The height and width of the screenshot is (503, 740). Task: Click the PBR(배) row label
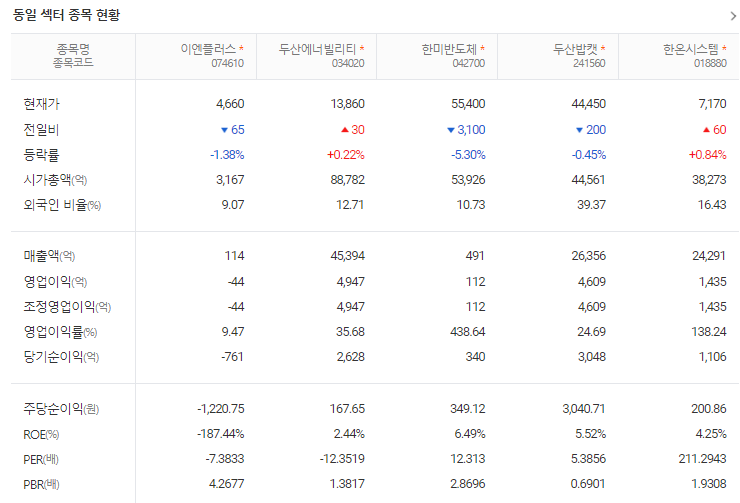click(x=41, y=484)
